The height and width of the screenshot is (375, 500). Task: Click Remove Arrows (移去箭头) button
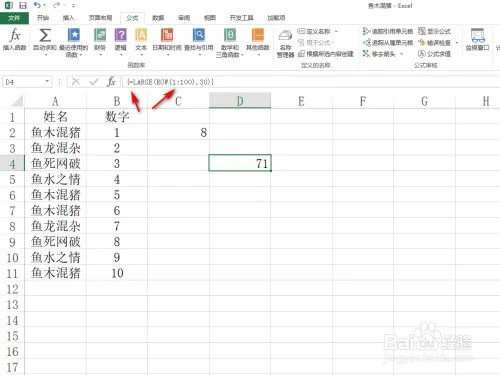point(379,54)
